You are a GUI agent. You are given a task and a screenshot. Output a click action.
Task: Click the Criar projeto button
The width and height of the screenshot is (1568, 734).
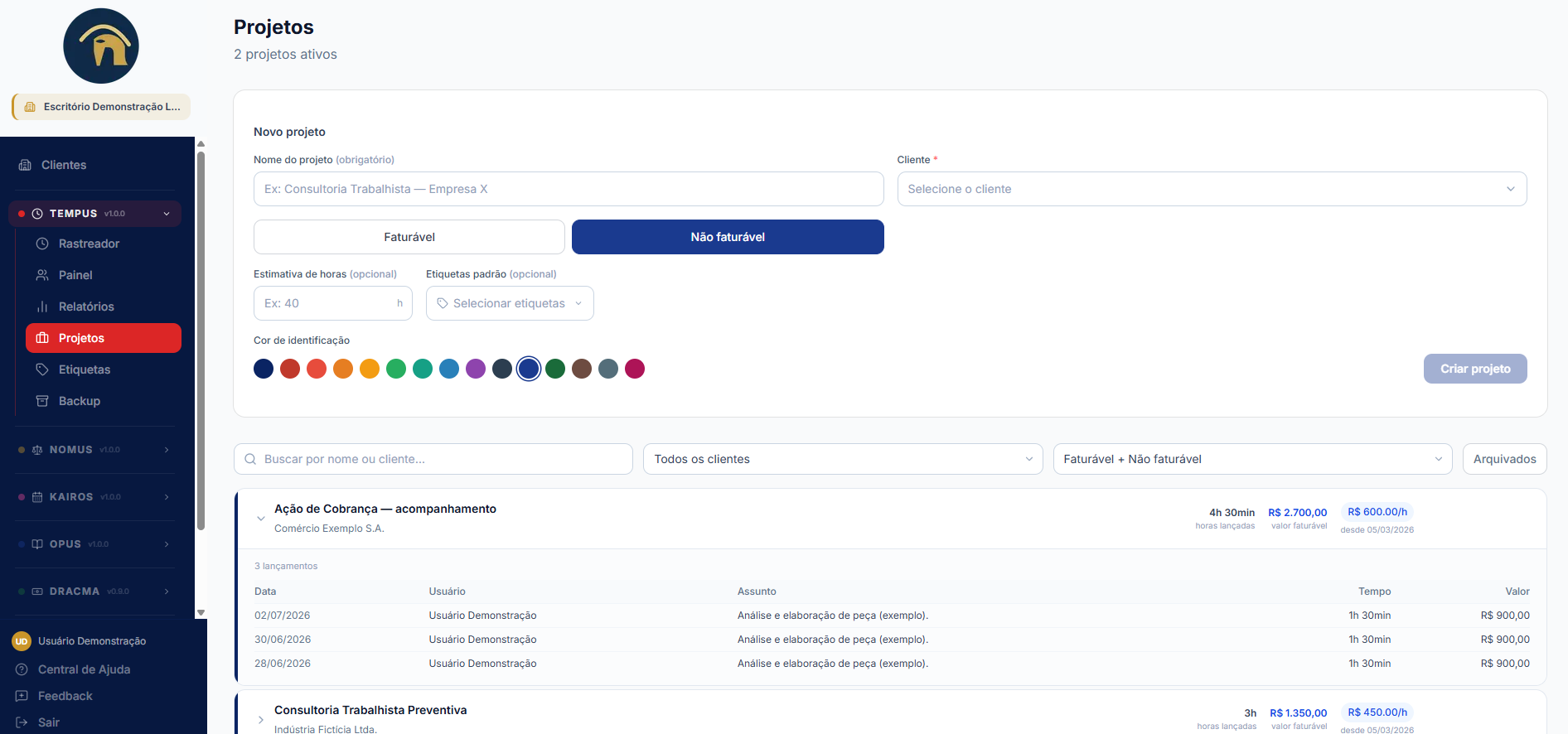pos(1475,369)
